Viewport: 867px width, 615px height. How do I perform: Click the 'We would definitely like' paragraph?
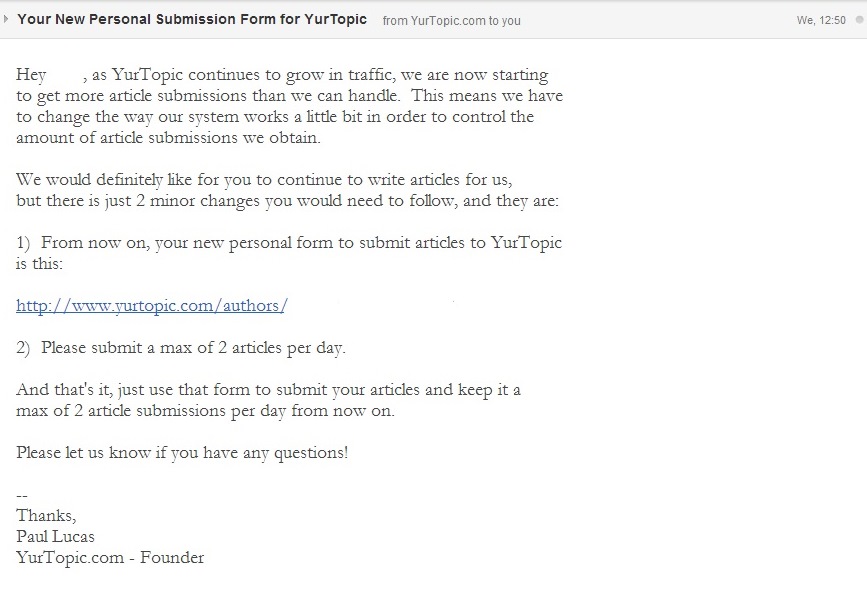pos(288,190)
